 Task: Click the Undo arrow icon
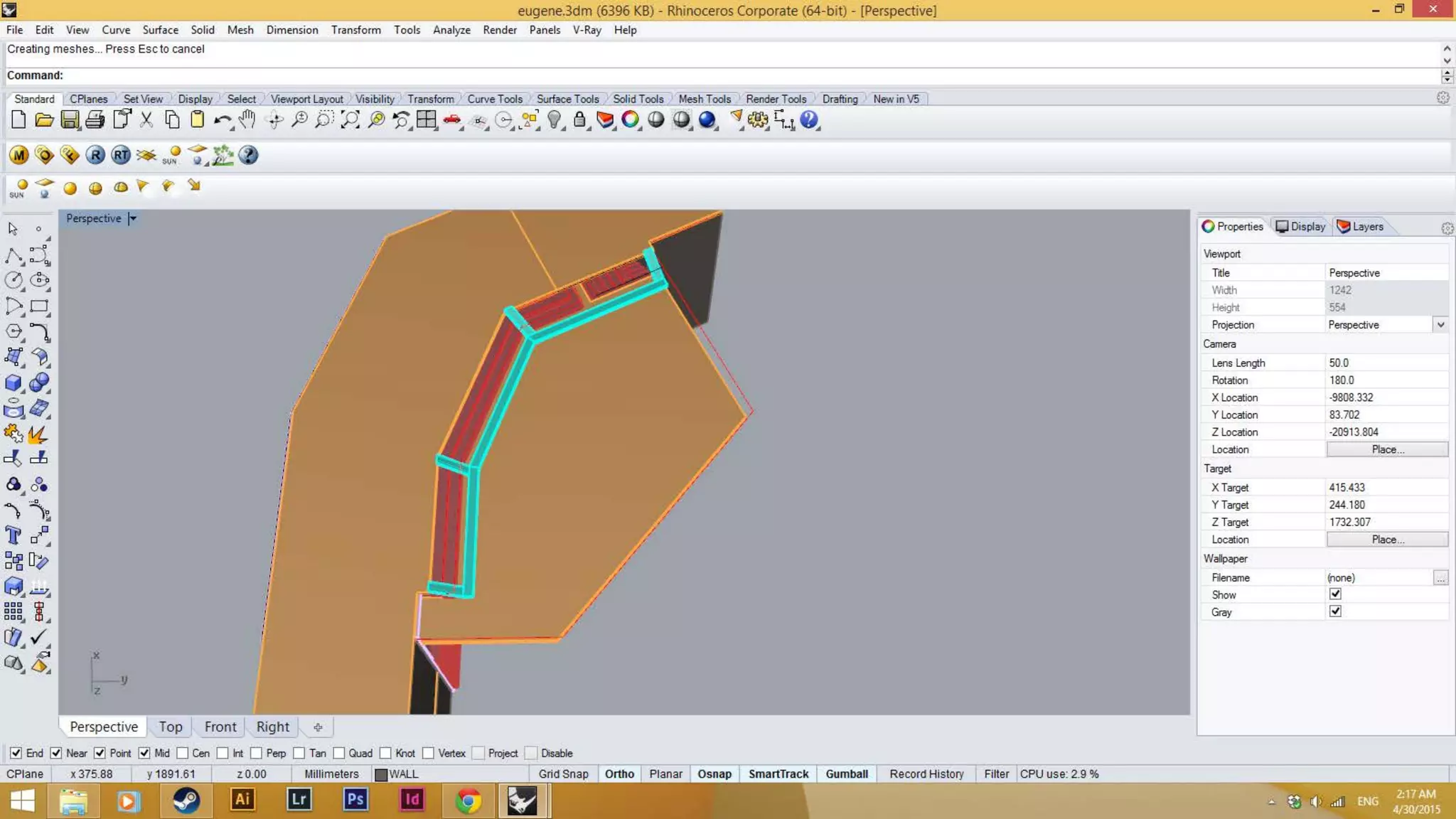[222, 120]
